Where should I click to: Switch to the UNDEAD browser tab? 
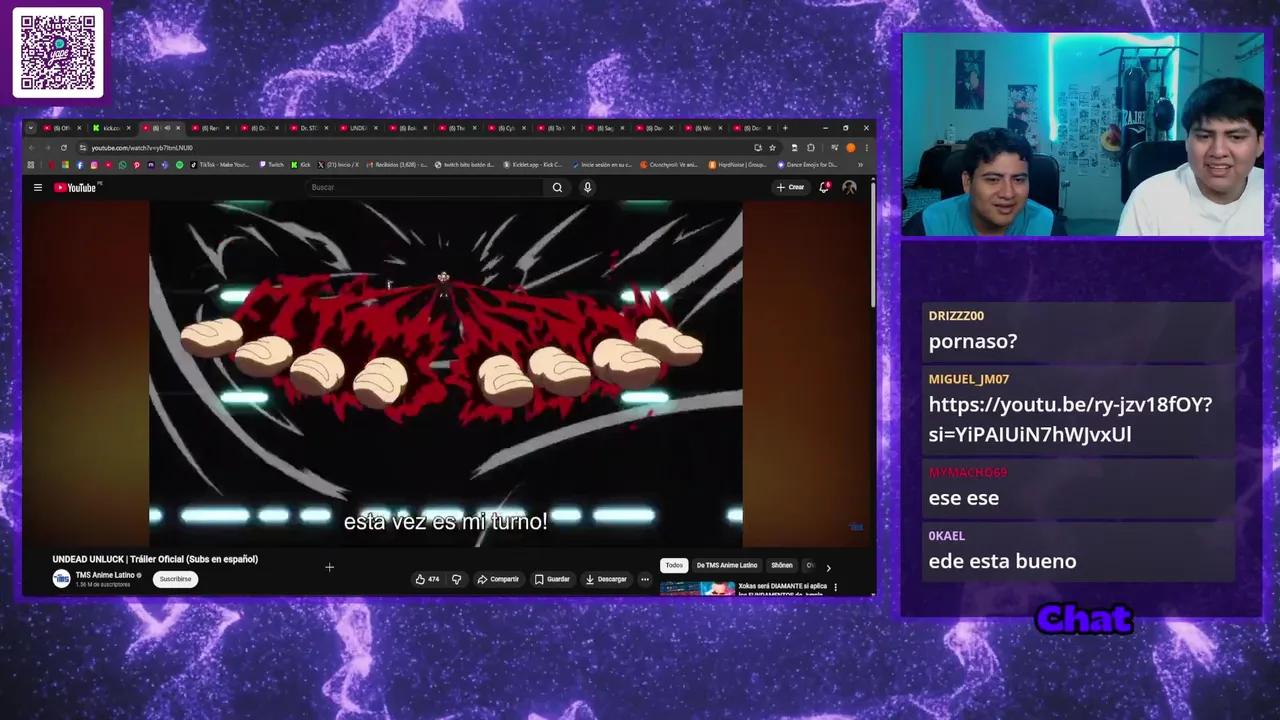tap(357, 128)
